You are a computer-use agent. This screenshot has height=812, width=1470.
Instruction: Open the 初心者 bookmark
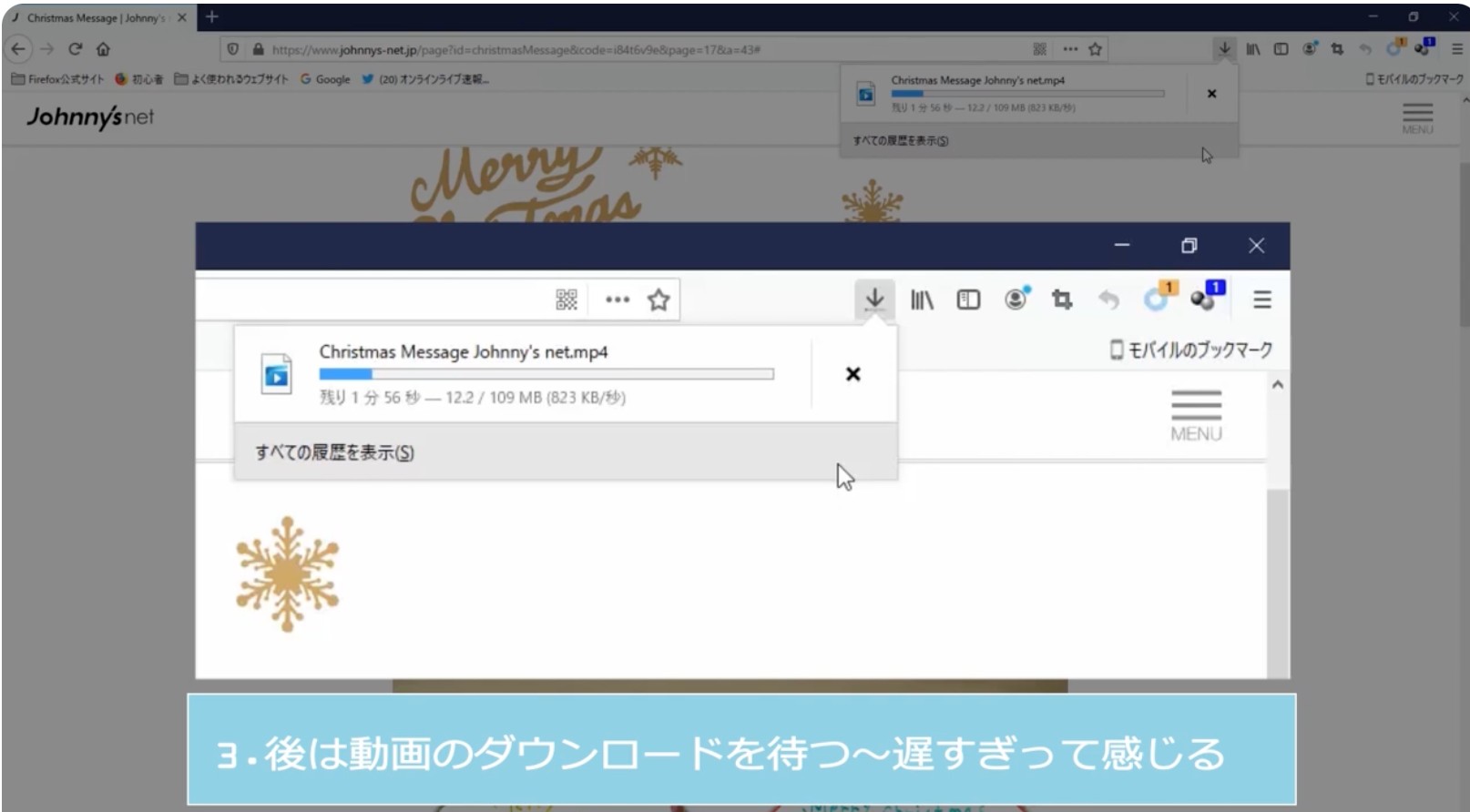pos(138,79)
